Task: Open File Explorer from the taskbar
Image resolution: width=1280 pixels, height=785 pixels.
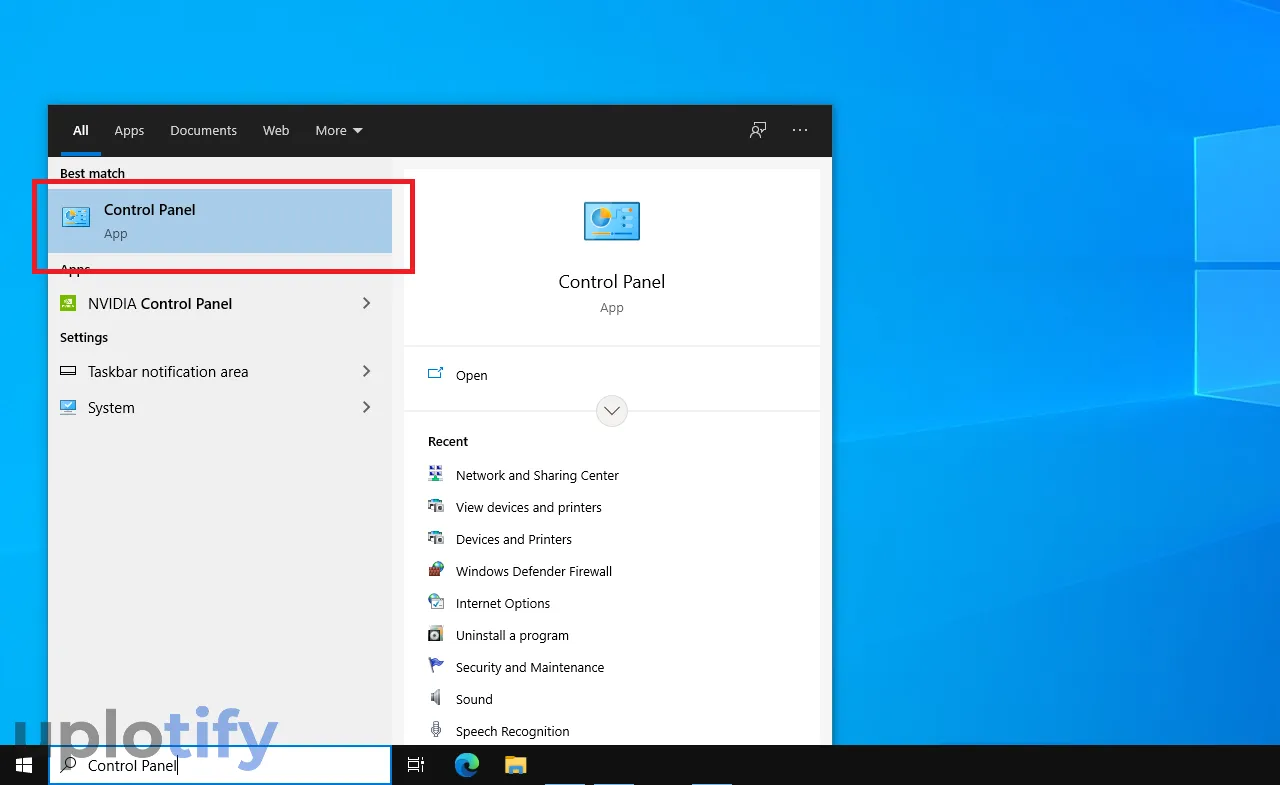Action: point(515,765)
